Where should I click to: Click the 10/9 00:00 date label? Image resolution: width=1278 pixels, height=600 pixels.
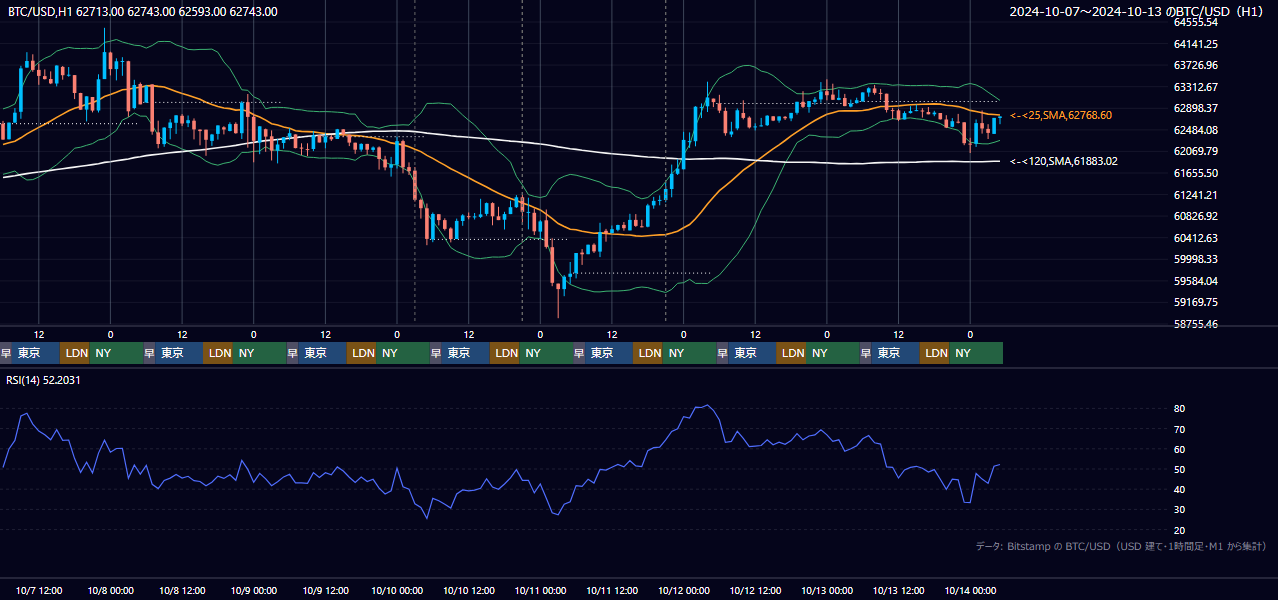tap(254, 590)
